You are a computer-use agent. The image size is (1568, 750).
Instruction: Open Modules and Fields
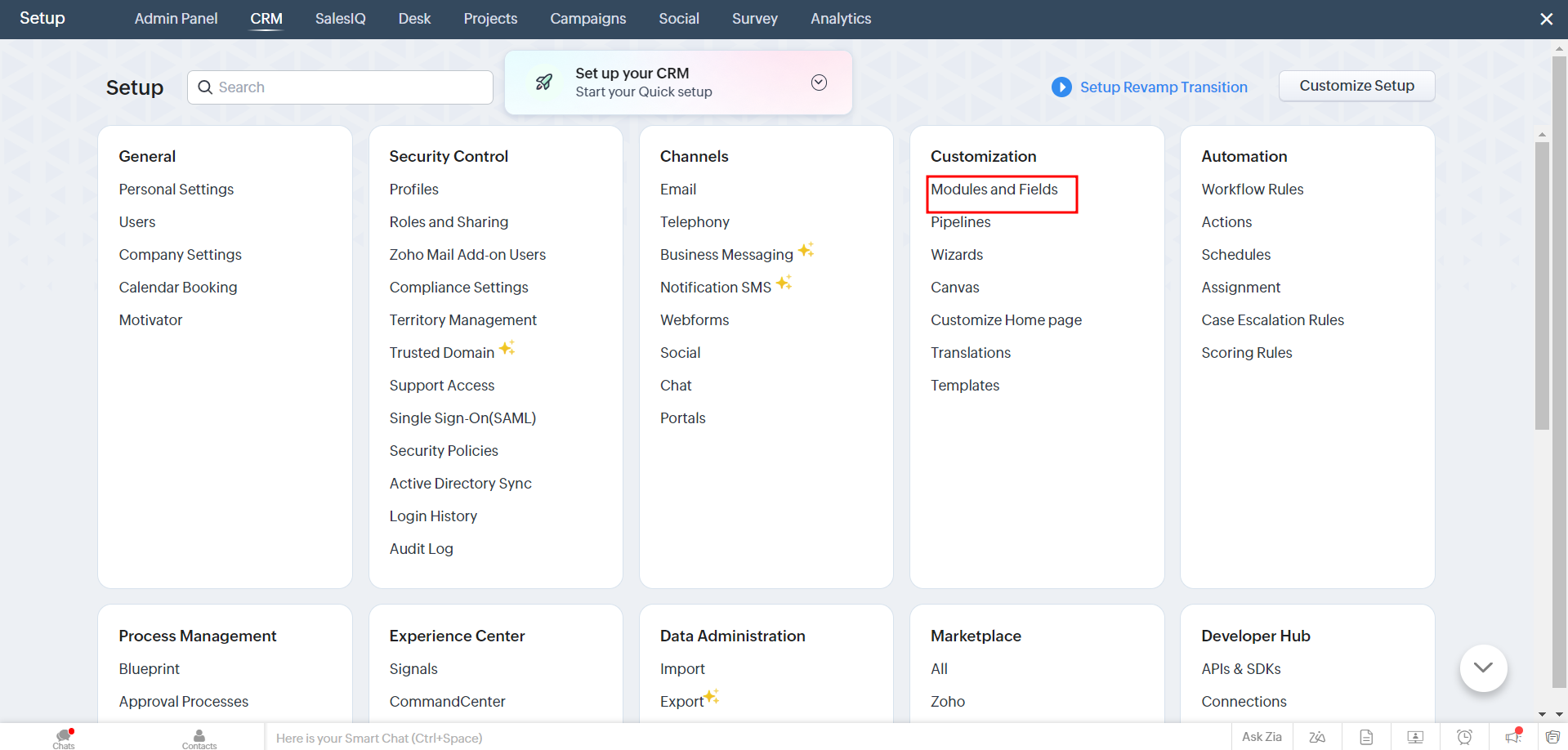click(994, 190)
